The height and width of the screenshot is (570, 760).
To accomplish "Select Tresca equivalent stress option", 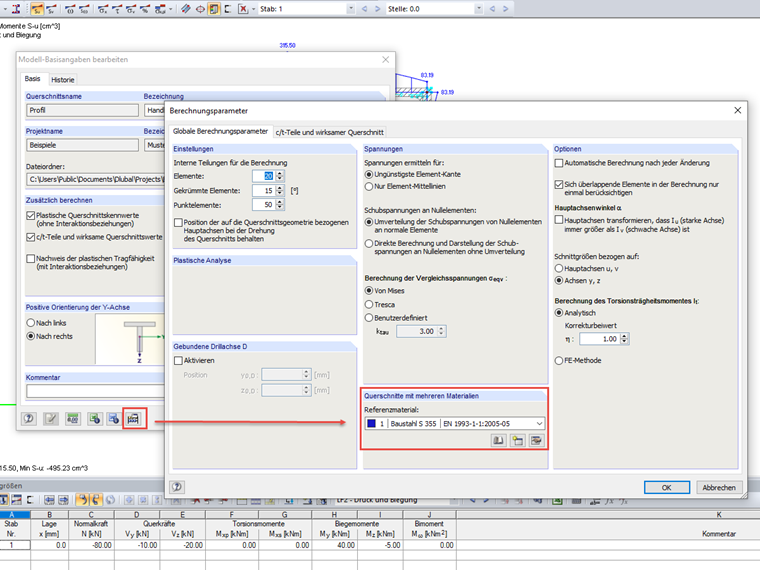I will (369, 304).
